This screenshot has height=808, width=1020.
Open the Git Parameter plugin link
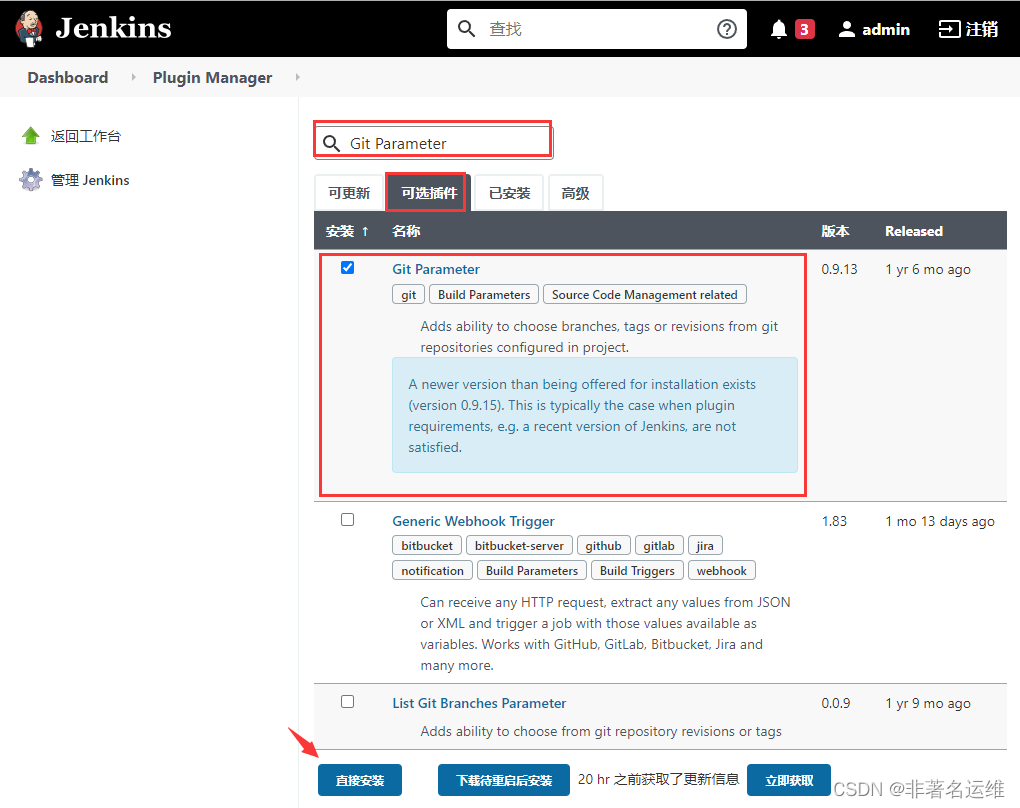(436, 269)
